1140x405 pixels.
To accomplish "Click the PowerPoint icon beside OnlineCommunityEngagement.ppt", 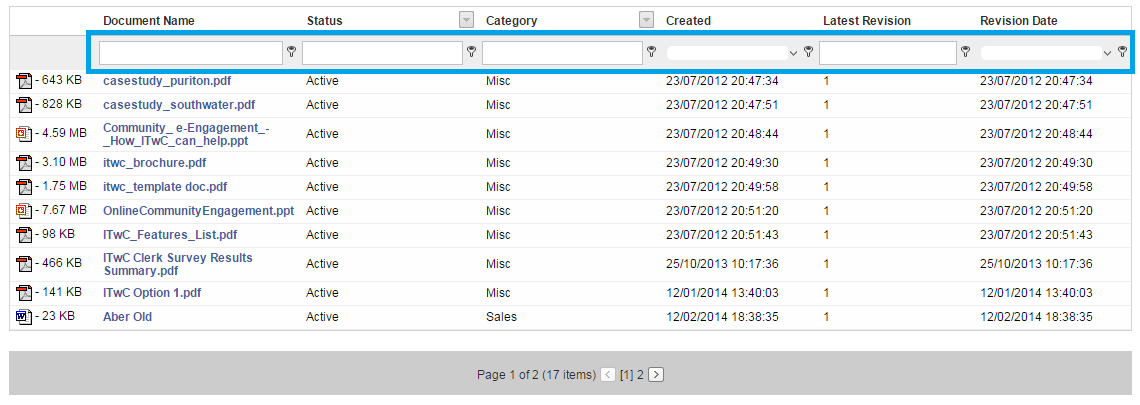I will point(25,211).
